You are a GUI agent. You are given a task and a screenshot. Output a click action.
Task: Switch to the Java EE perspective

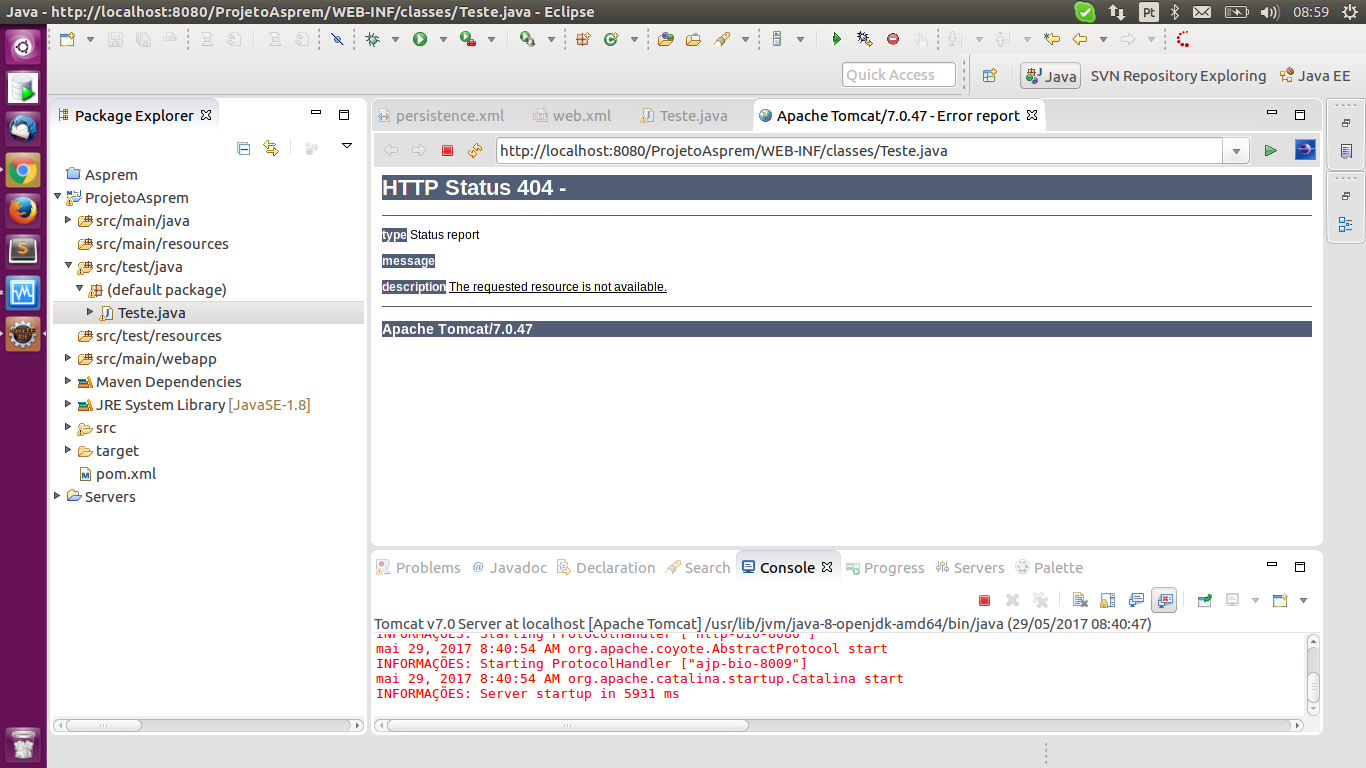tap(1315, 76)
